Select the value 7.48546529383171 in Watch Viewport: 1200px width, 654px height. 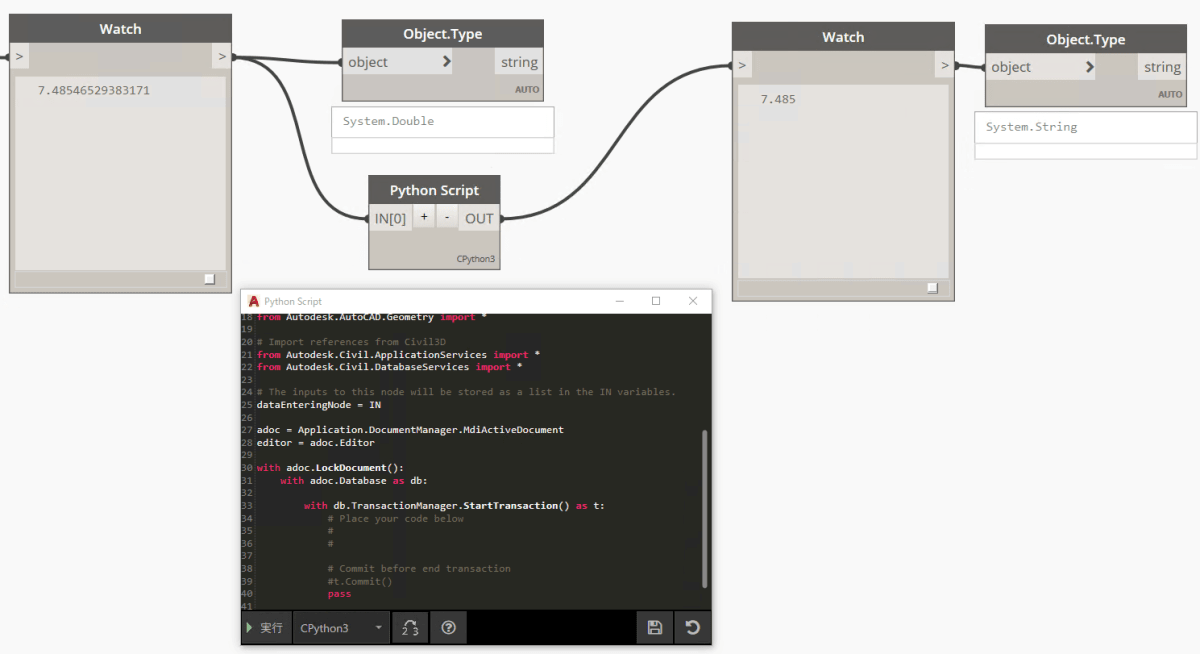pos(94,90)
